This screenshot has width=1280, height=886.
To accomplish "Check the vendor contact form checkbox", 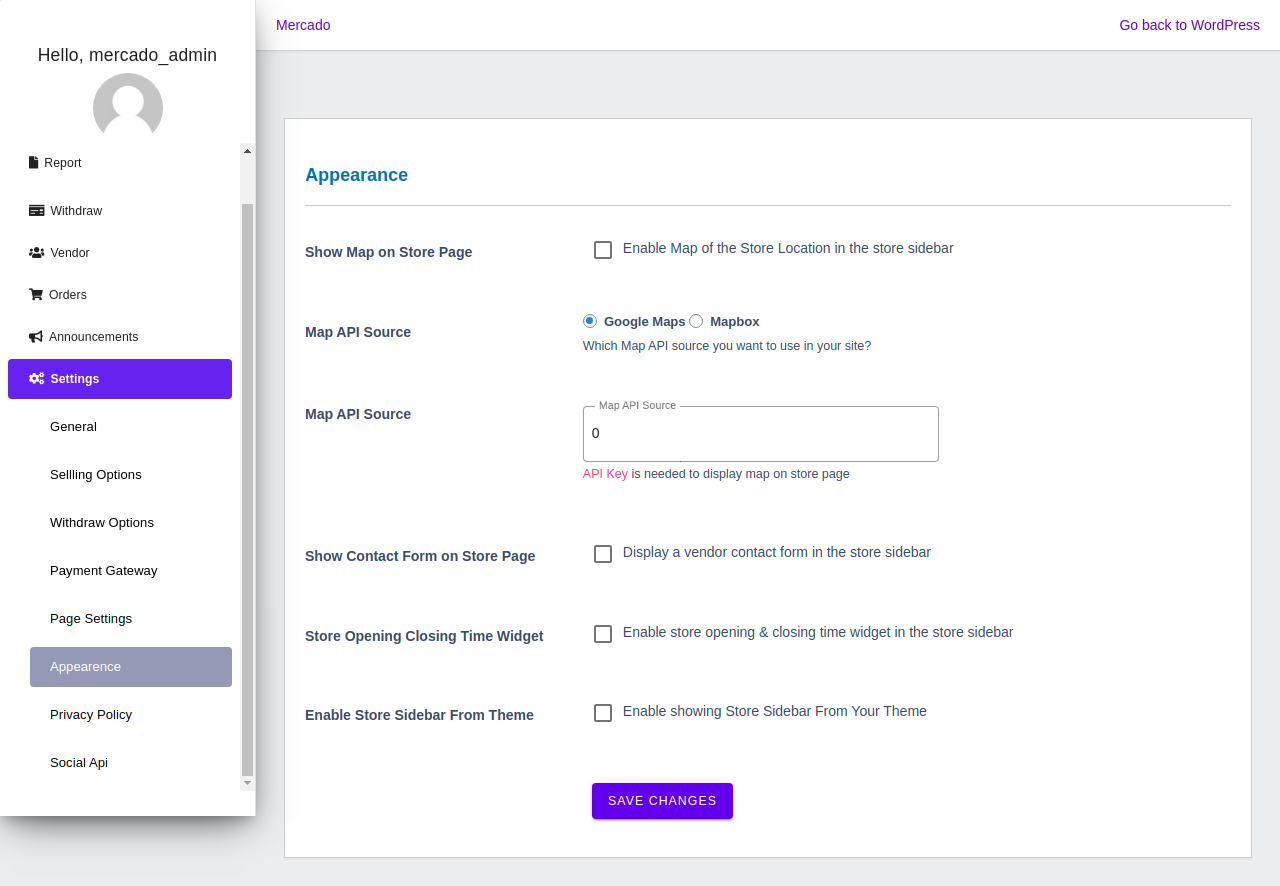I will coord(603,554).
